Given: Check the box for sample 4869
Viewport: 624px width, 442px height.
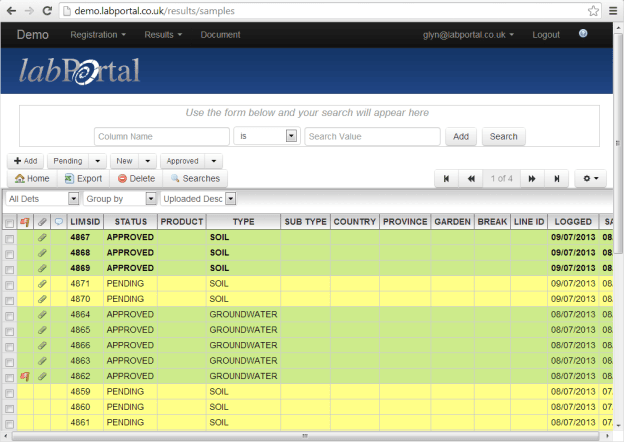Looking at the screenshot, I should tap(10, 270).
